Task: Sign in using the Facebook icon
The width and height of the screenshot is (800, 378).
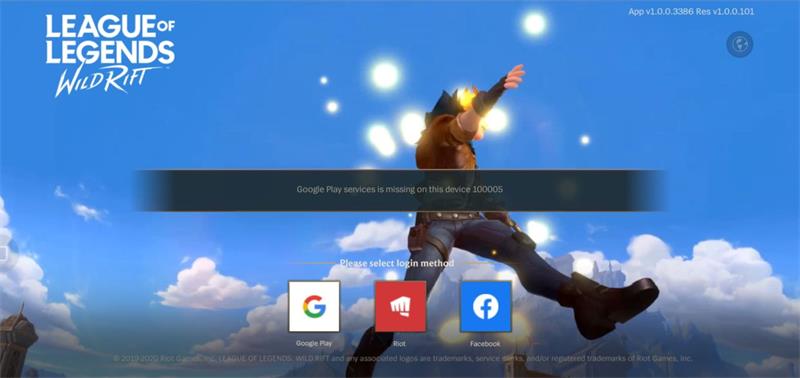Action: pos(486,306)
